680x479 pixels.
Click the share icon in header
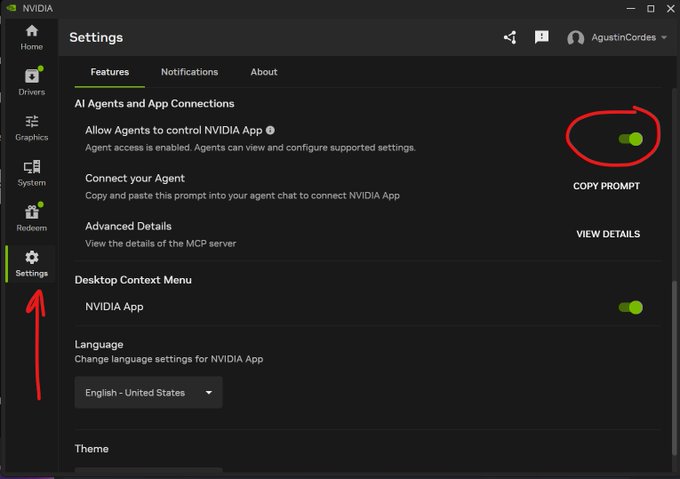coord(510,38)
